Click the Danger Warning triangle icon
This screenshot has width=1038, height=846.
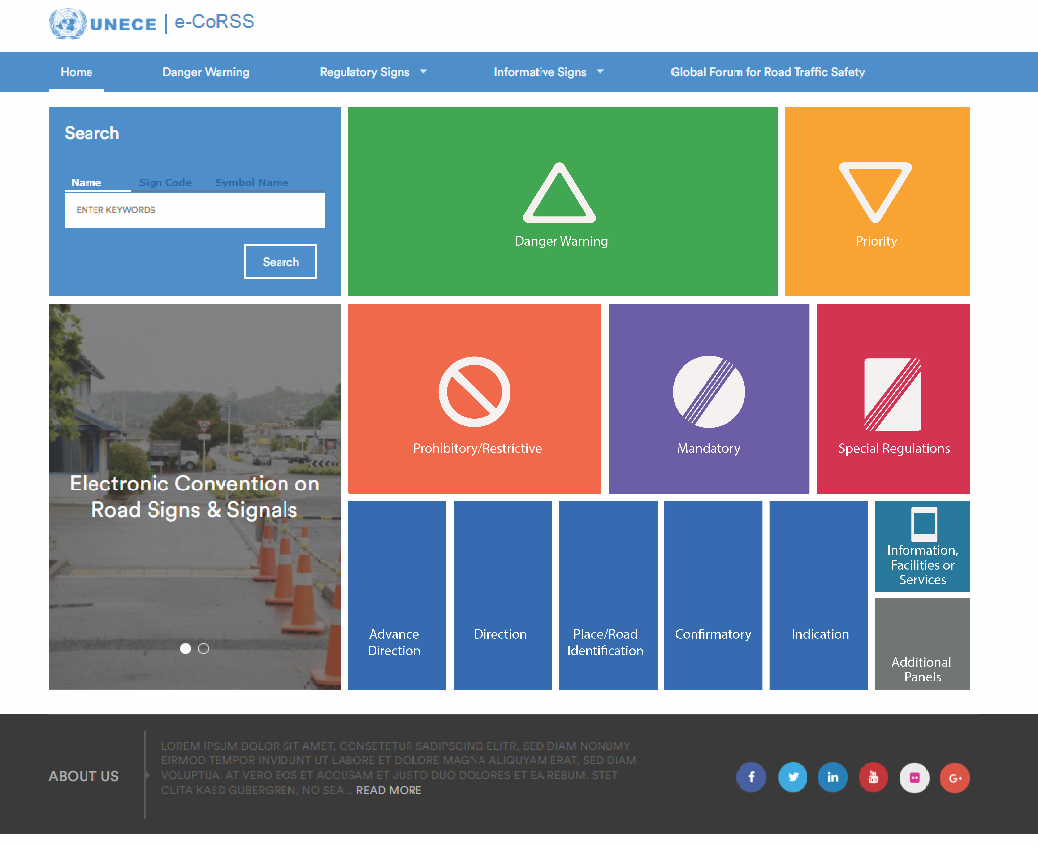pos(559,194)
